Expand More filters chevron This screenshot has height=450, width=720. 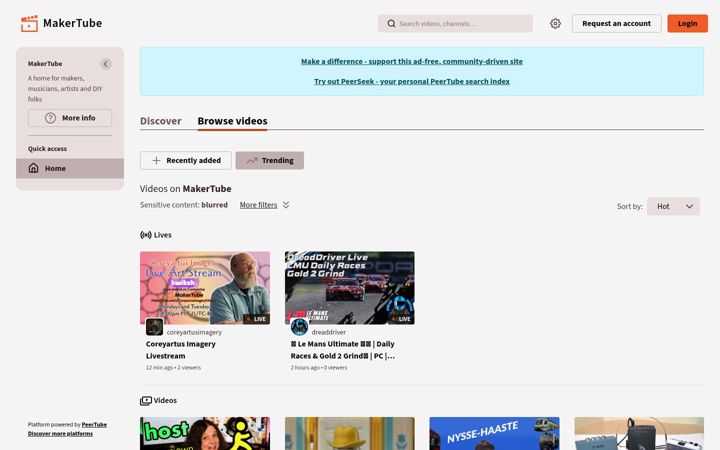286,205
